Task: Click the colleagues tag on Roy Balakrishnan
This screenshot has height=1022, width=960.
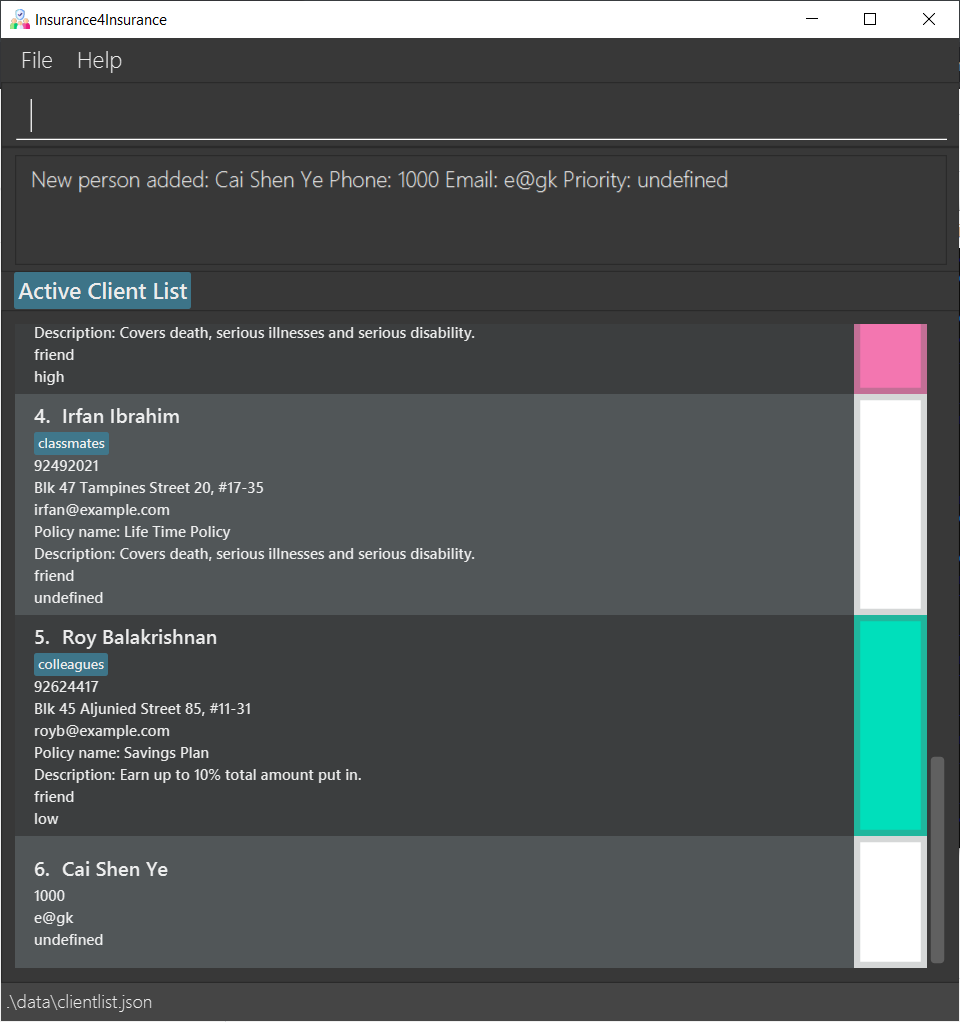Action: (x=71, y=664)
